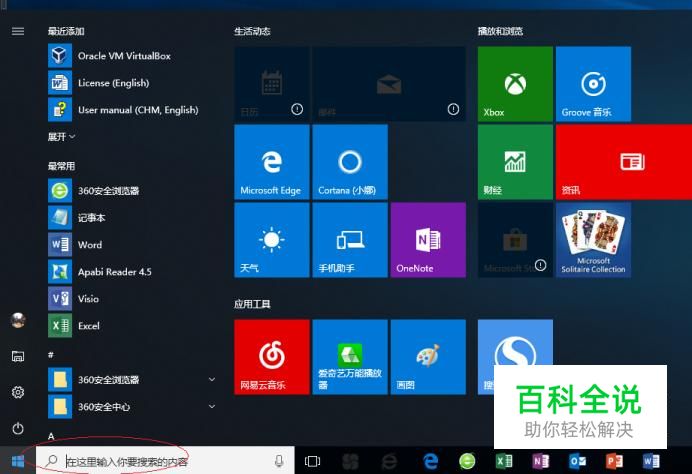Open Task View on the taskbar
Viewport: 692px width, 474px height.
coord(312,462)
